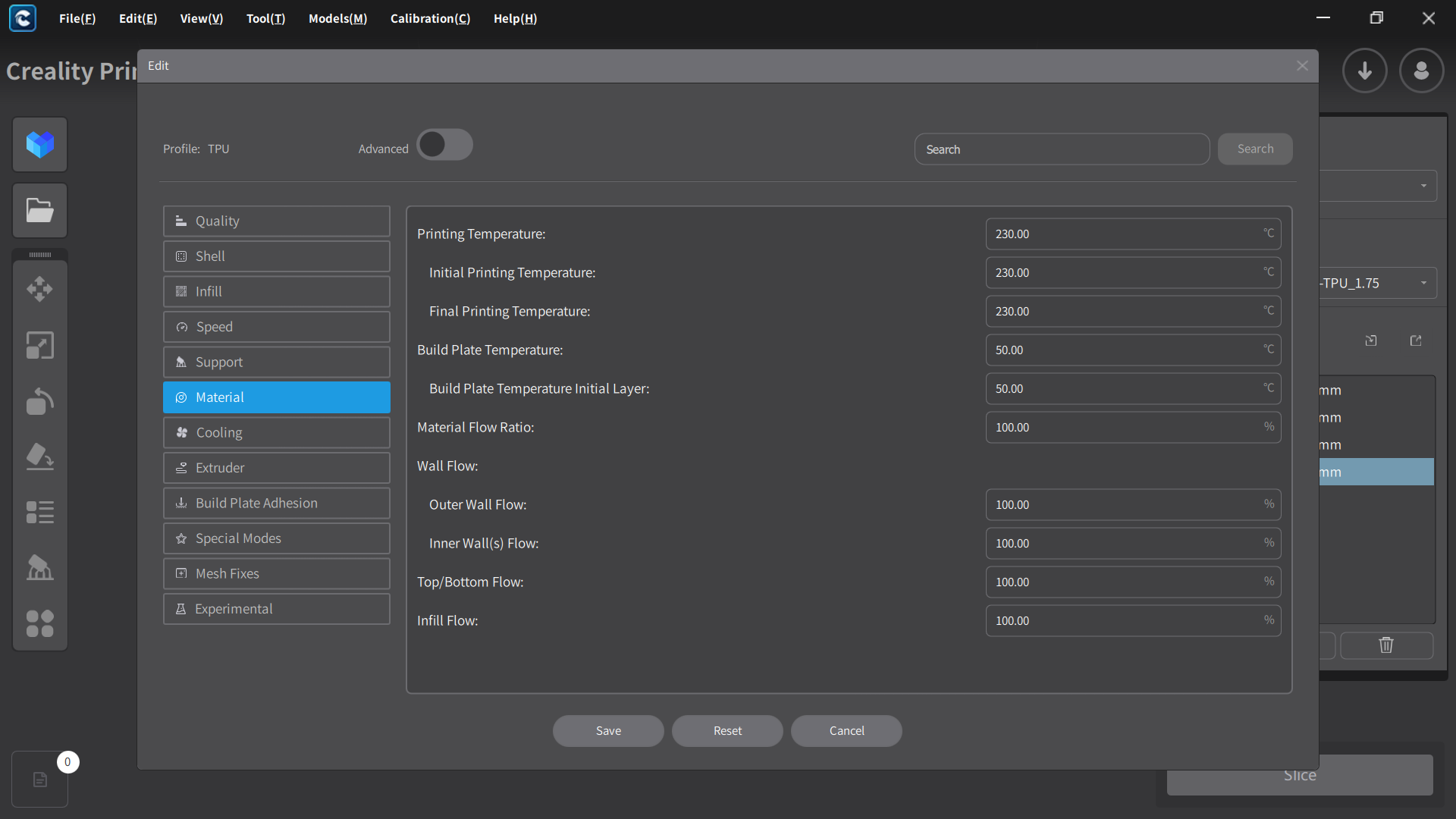This screenshot has height=819, width=1456.
Task: Edit the Initial Printing Temperature field
Action: click(x=1133, y=273)
